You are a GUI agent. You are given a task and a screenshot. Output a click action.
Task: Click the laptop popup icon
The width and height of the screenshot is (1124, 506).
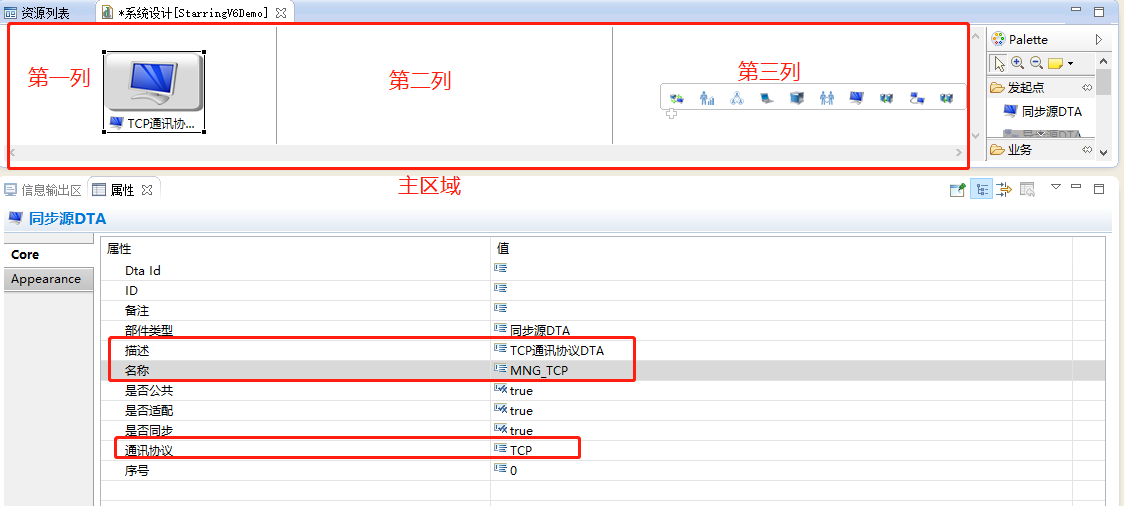(767, 98)
